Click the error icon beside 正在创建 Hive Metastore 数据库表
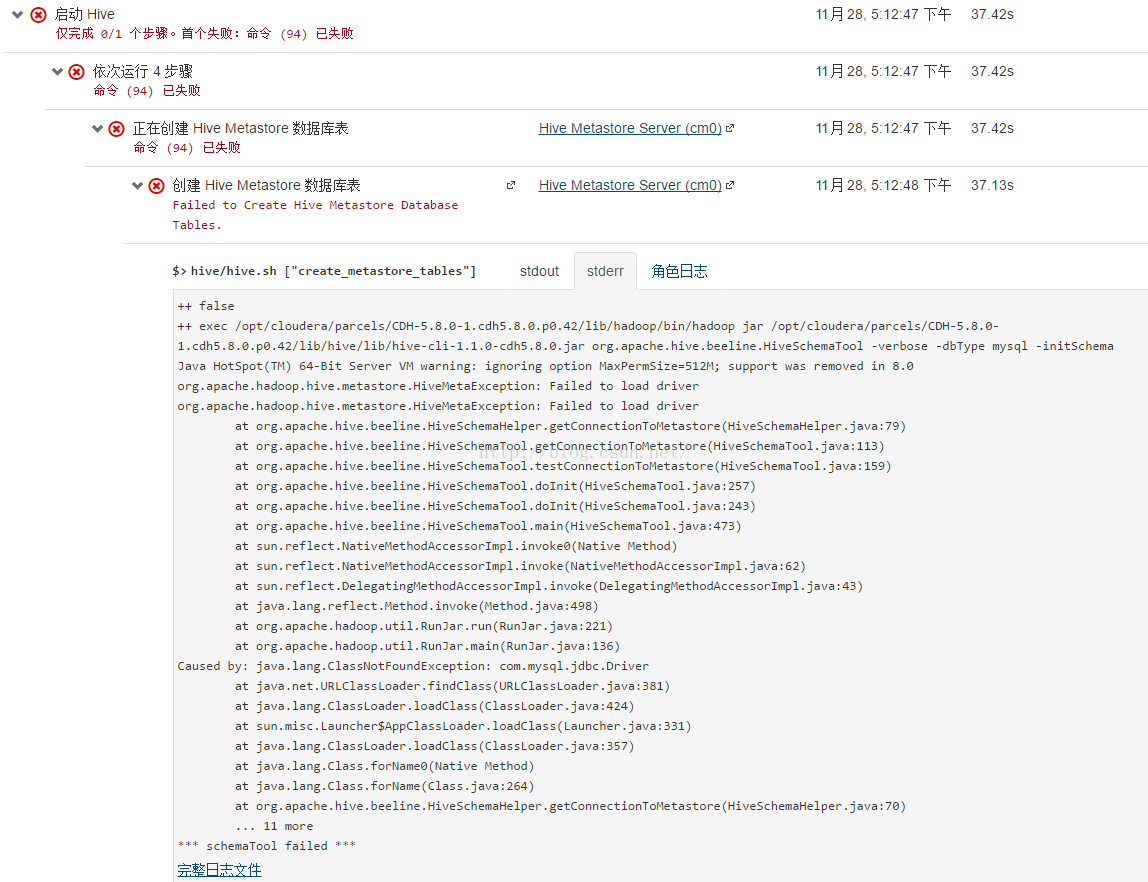The height and width of the screenshot is (882, 1148). point(116,129)
